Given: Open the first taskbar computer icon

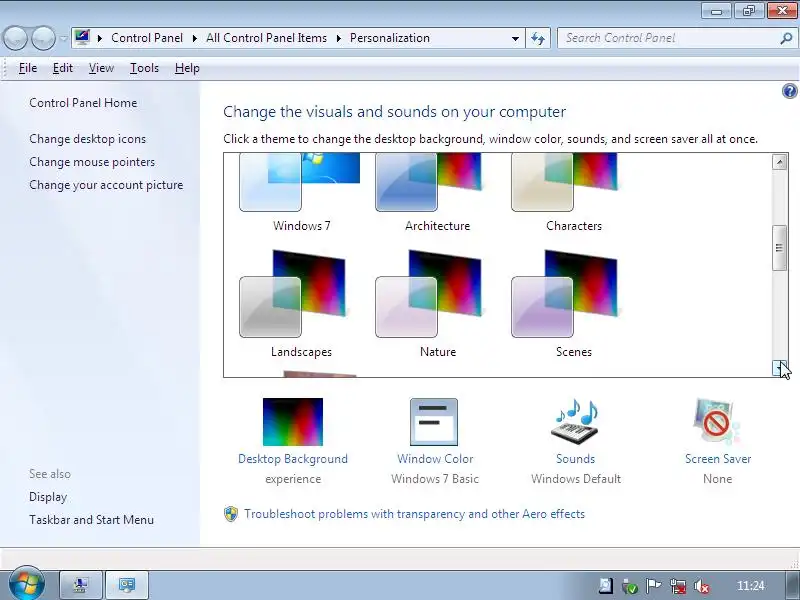Looking at the screenshot, I should tap(81, 585).
